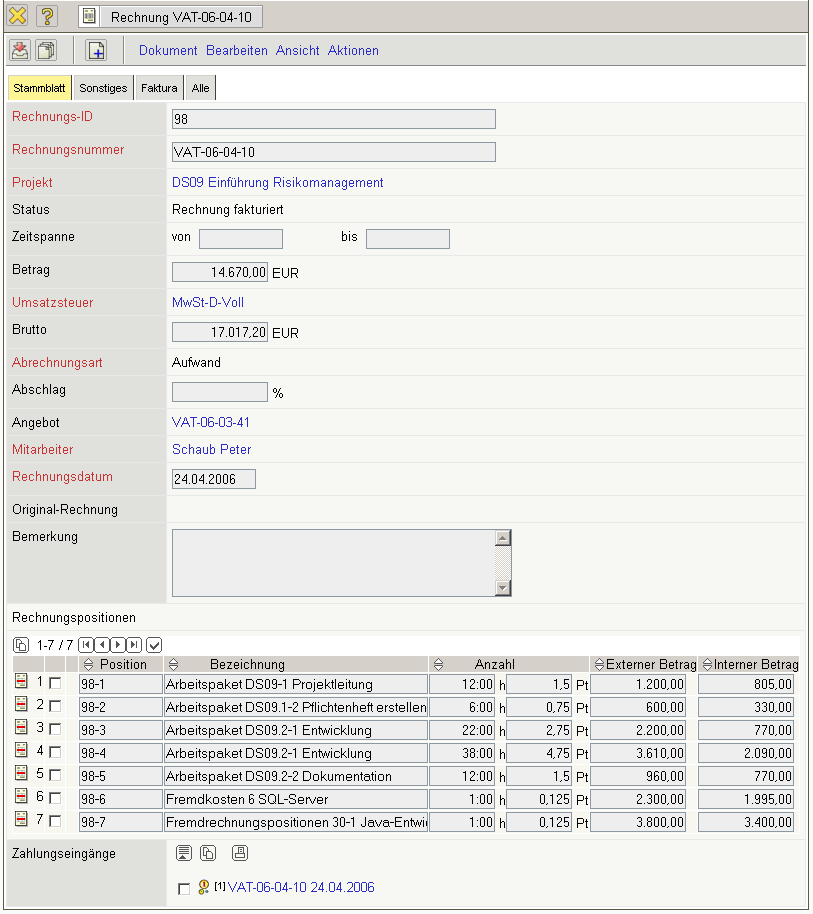Switch to the Faktura tab
The image size is (813, 914).
coord(159,88)
